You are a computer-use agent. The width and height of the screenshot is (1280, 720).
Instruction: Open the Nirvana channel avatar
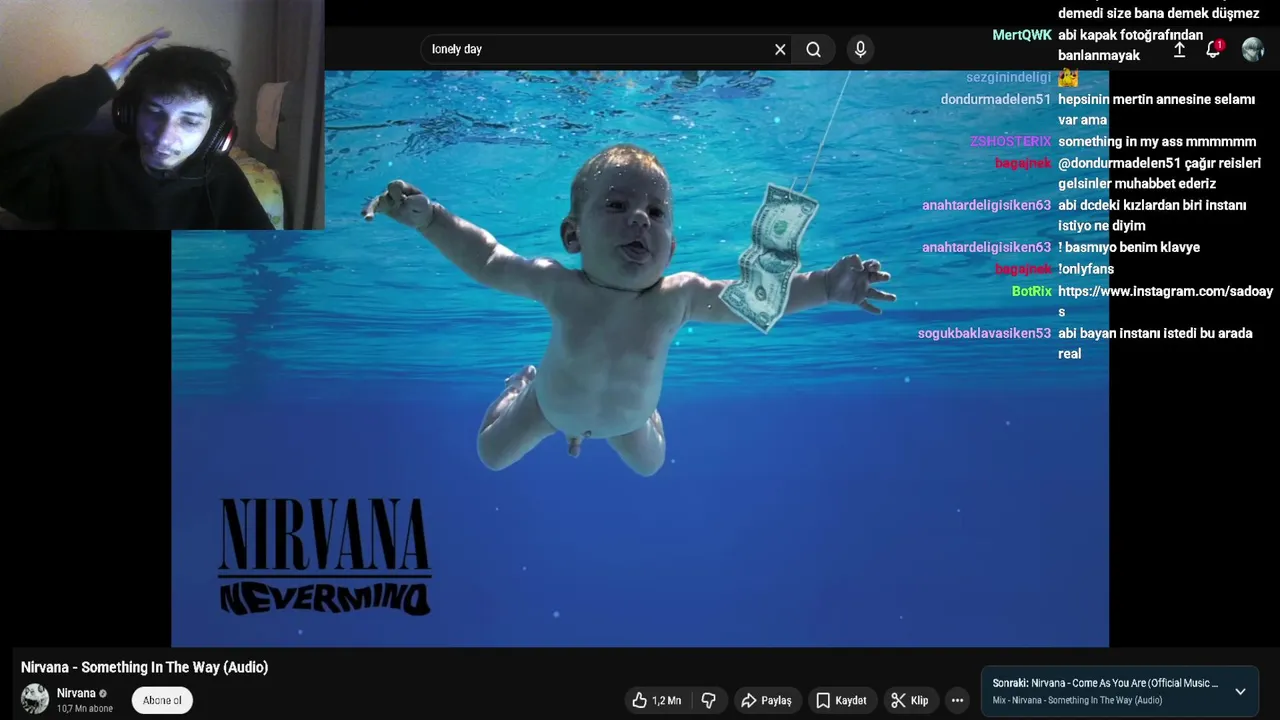[35, 699]
